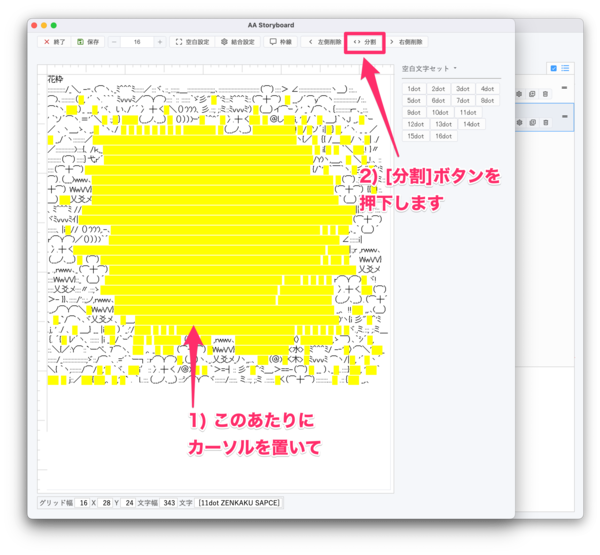Viewport: 600px width, 555px height.
Task: Click the 8dot blank button
Action: [487, 100]
